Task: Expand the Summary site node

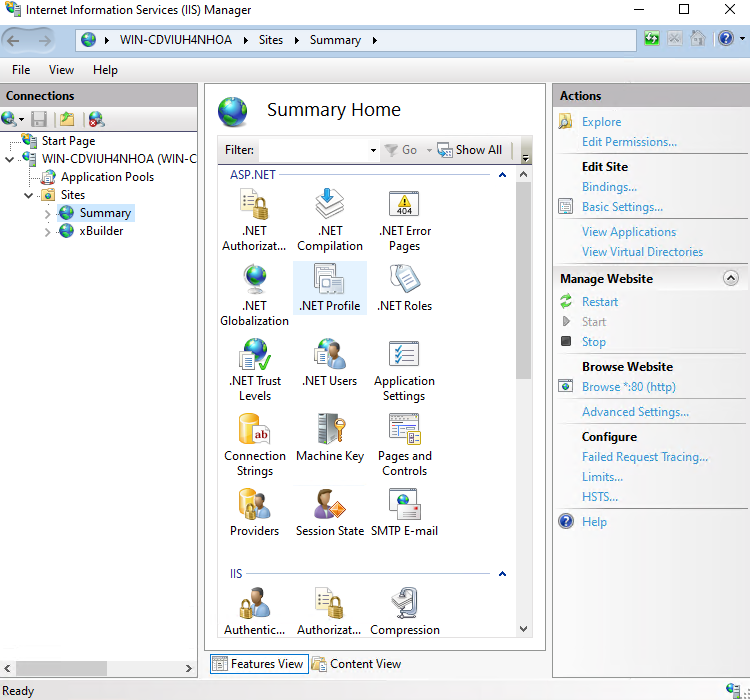Action: (x=47, y=214)
